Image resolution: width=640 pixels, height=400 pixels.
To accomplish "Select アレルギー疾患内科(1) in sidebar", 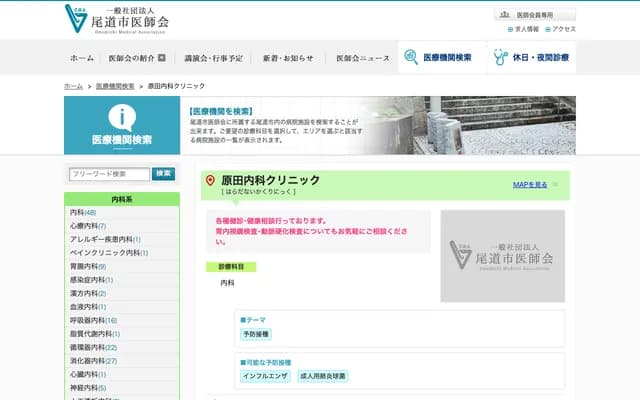I will (105, 239).
